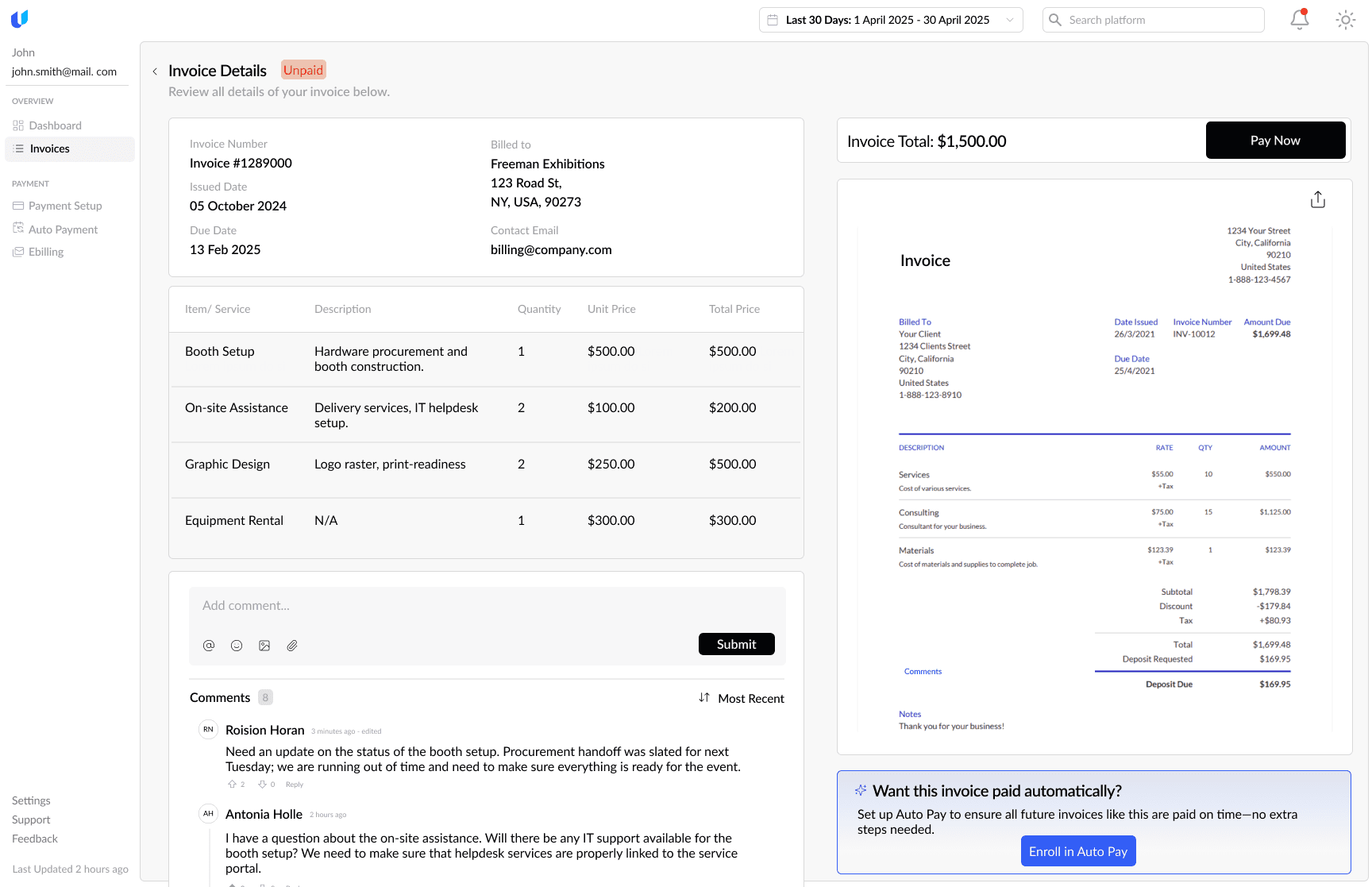Click the Total Price column header
The image size is (1372, 887).
[734, 309]
